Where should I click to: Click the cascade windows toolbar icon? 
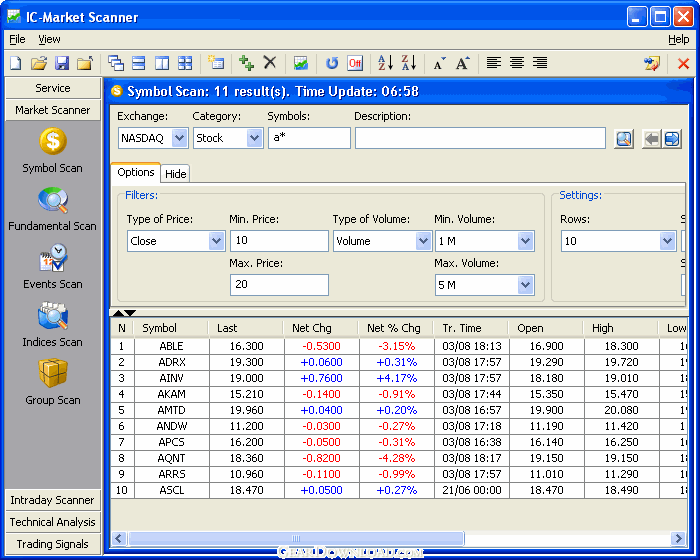tap(116, 63)
